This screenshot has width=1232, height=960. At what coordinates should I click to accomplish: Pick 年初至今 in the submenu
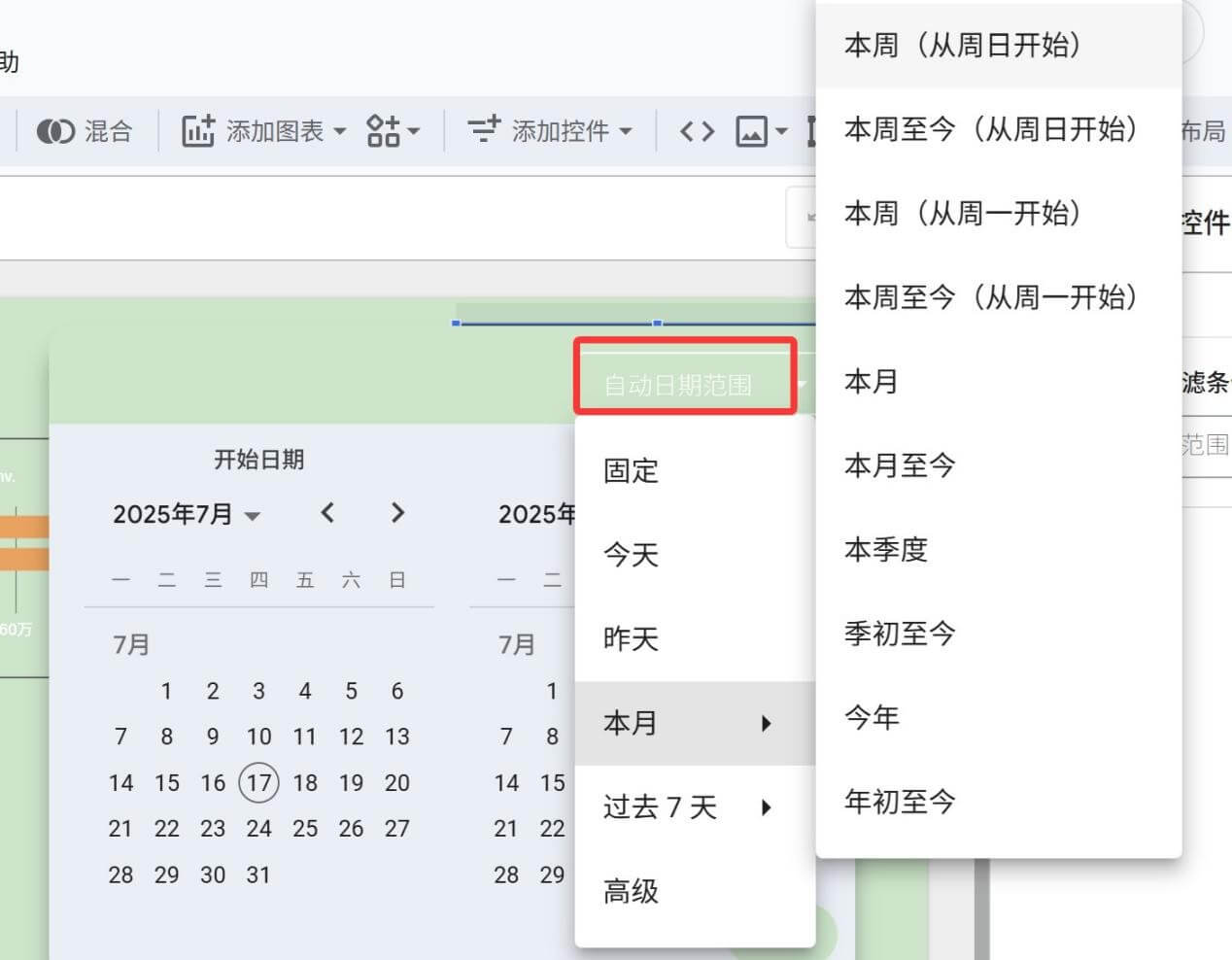point(900,802)
